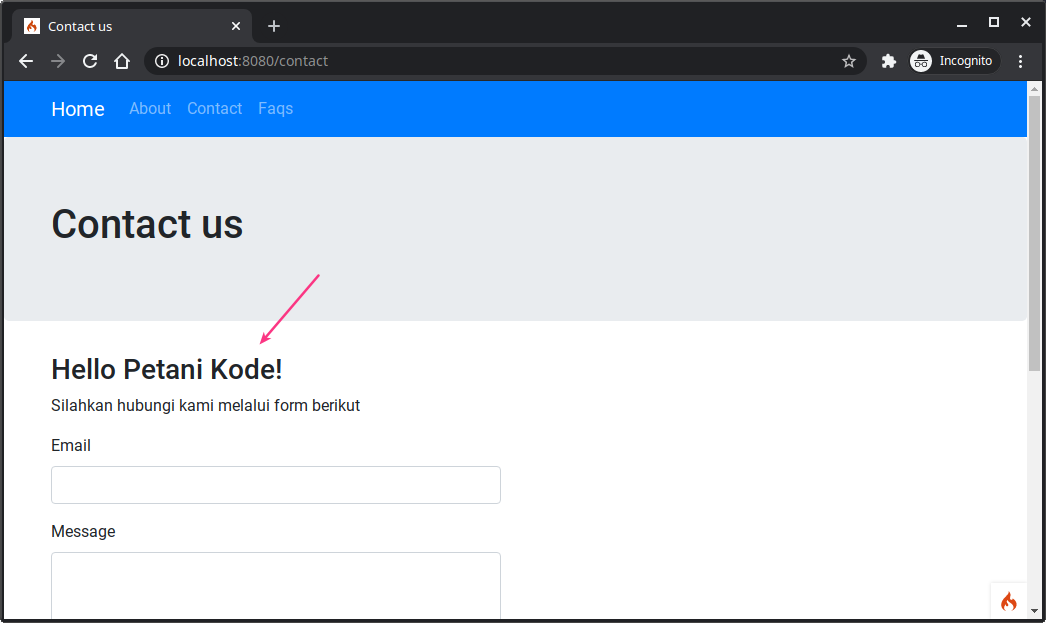Open the CodeIgniter flame icon at bottom right
The height and width of the screenshot is (623, 1046).
[1008, 601]
